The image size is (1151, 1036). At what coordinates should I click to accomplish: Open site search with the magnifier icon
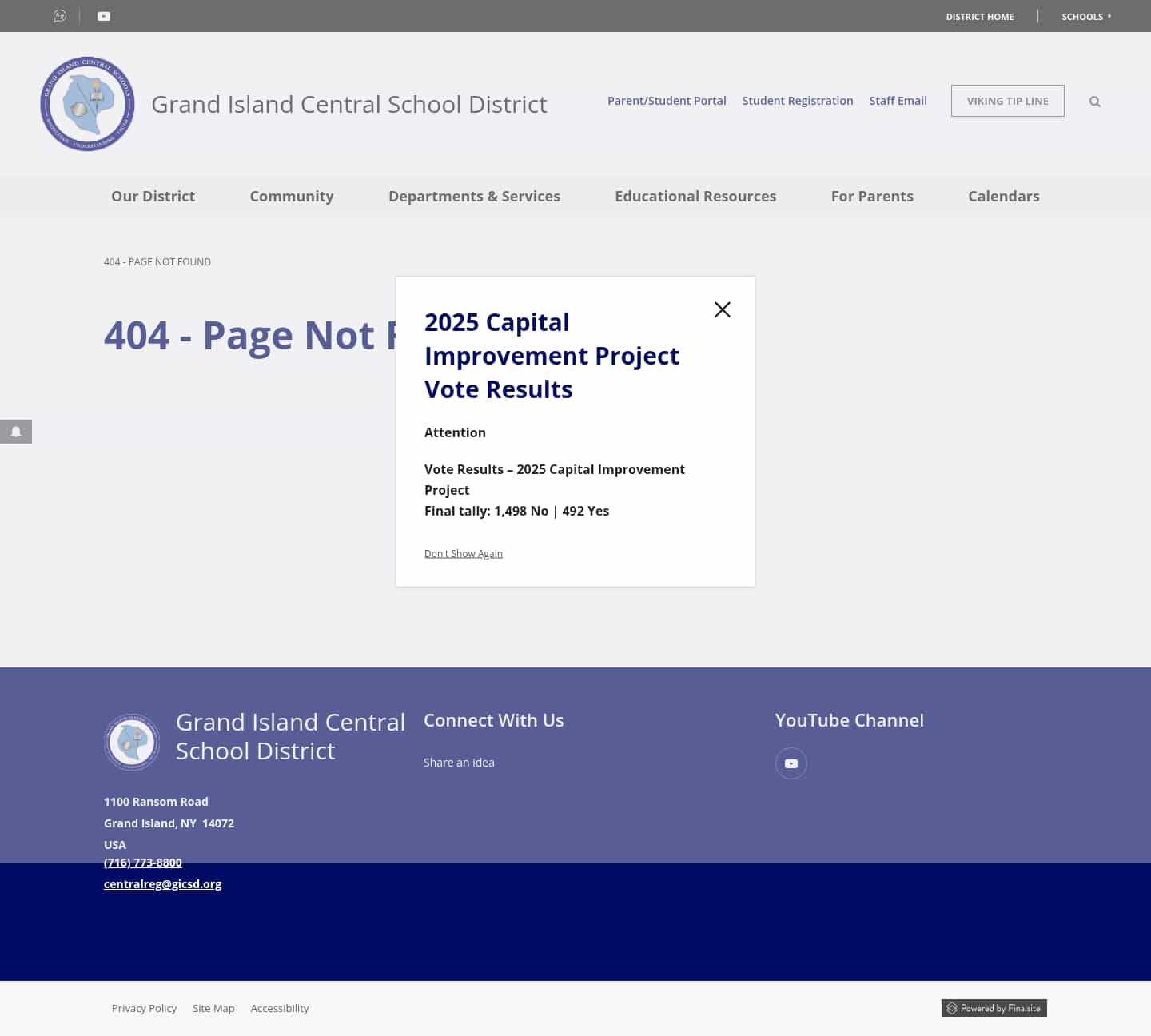(x=1094, y=101)
